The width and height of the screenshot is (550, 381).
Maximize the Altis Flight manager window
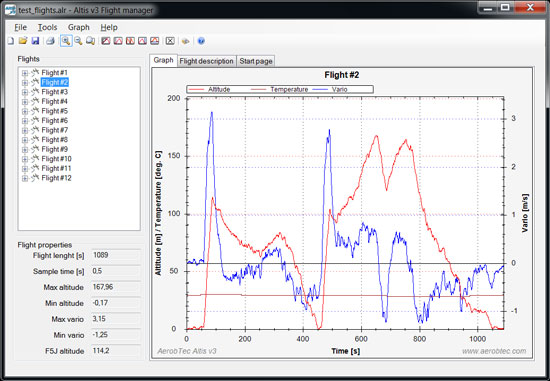pos(505,7)
